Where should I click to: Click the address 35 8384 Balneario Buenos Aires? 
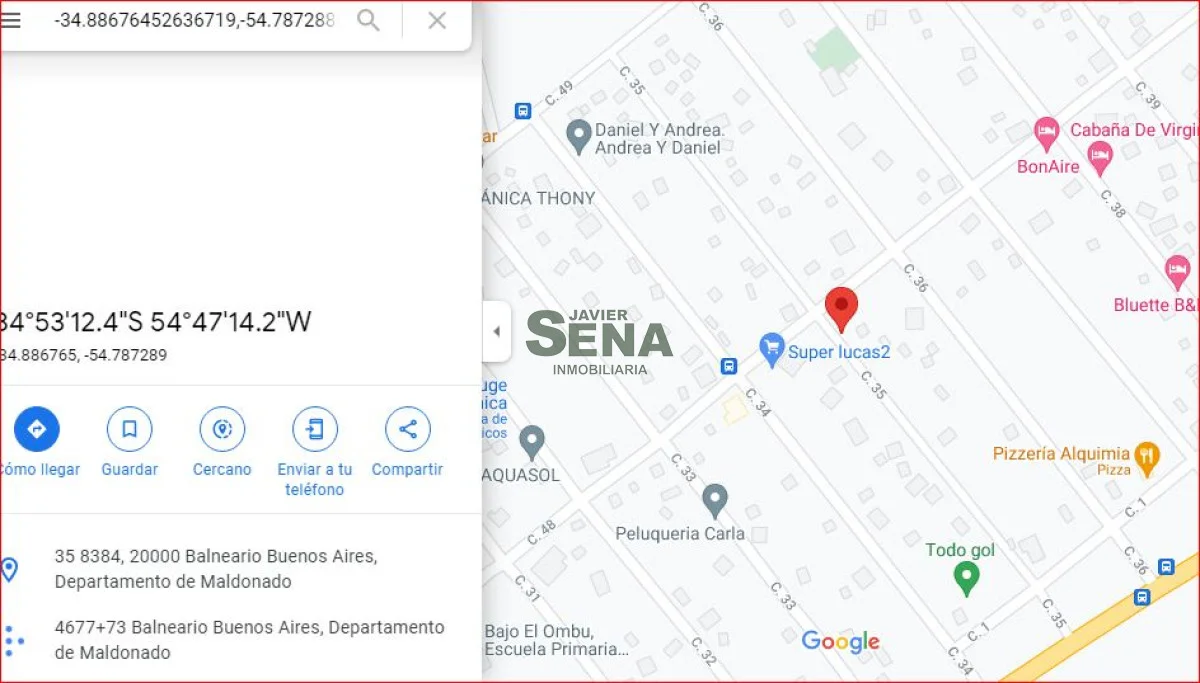tap(215, 569)
